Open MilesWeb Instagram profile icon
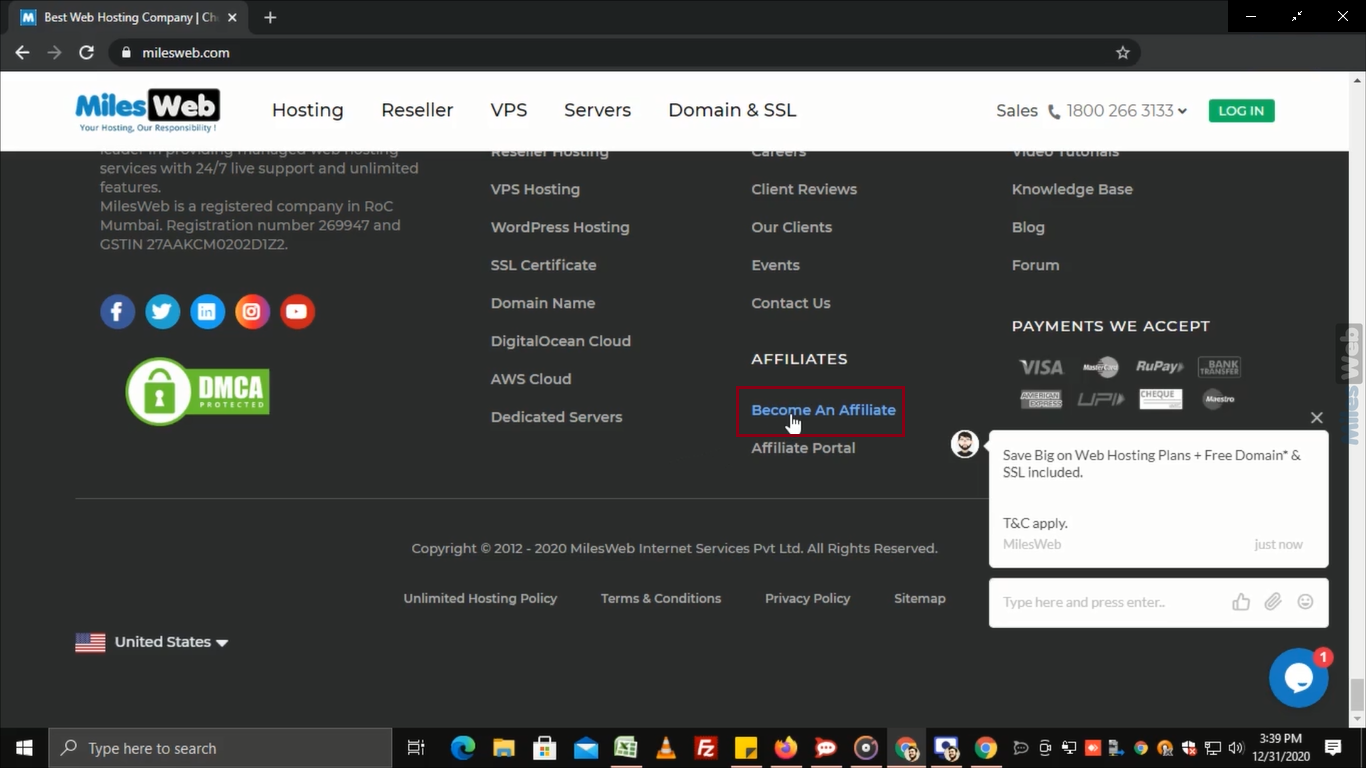The width and height of the screenshot is (1366, 768). (x=252, y=312)
